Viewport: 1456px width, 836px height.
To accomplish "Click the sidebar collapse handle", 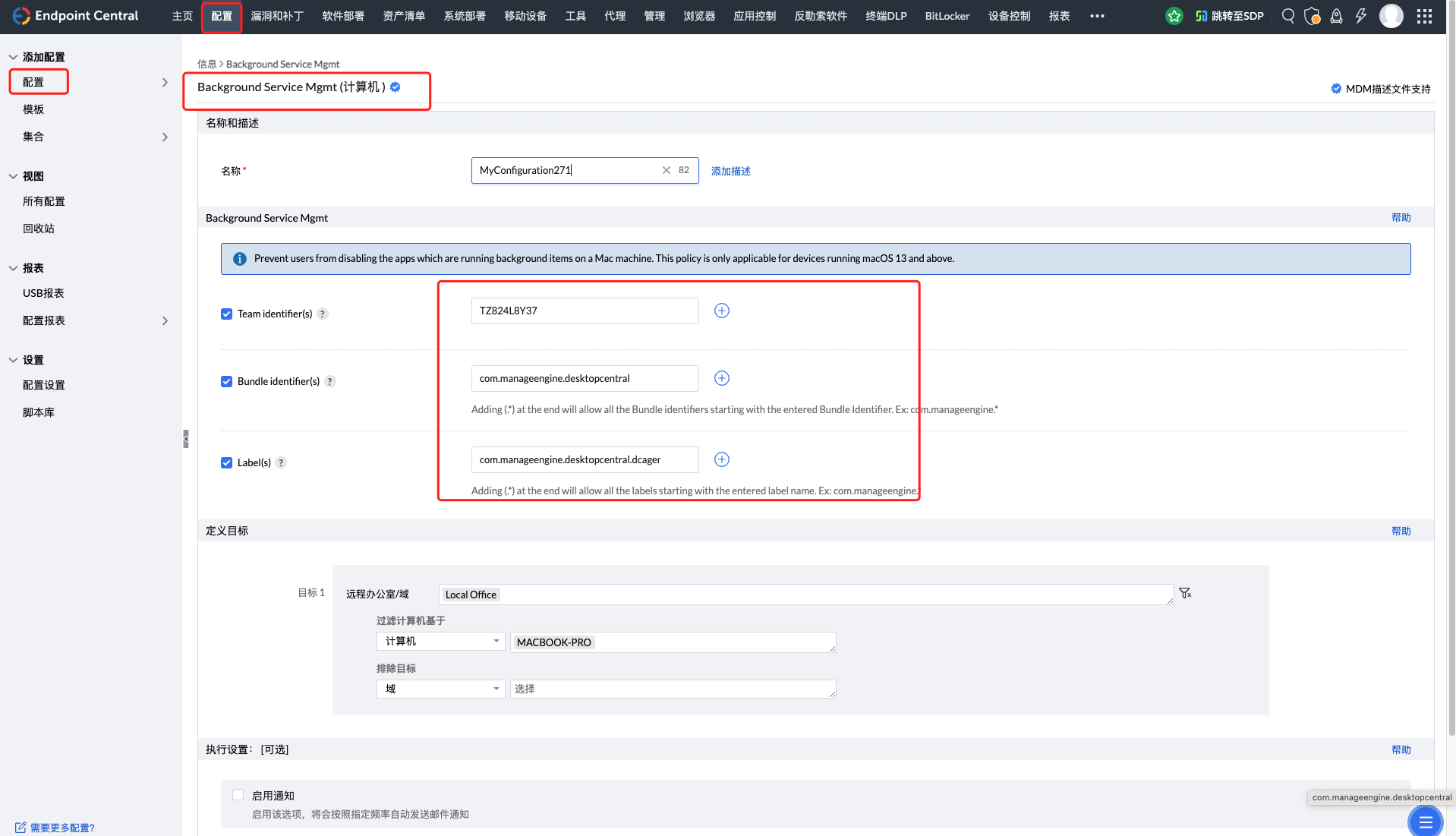I will [x=185, y=439].
